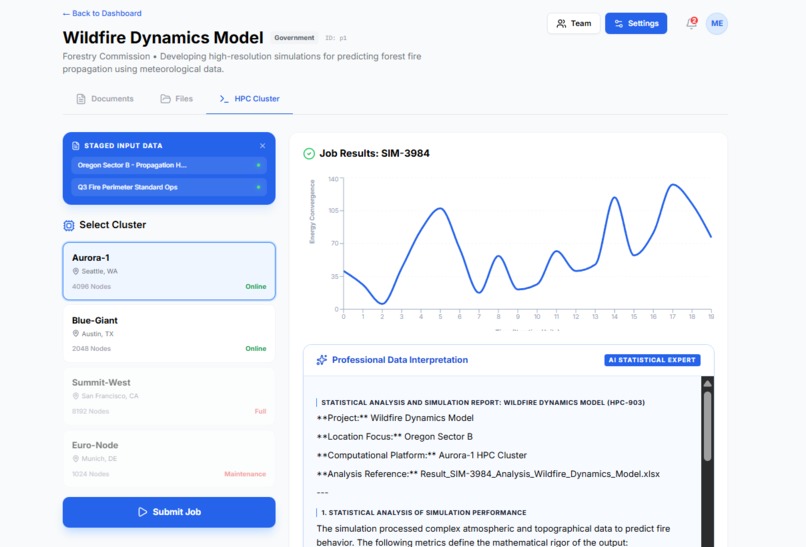Choose the Aurora-1 cluster card

(x=169, y=271)
